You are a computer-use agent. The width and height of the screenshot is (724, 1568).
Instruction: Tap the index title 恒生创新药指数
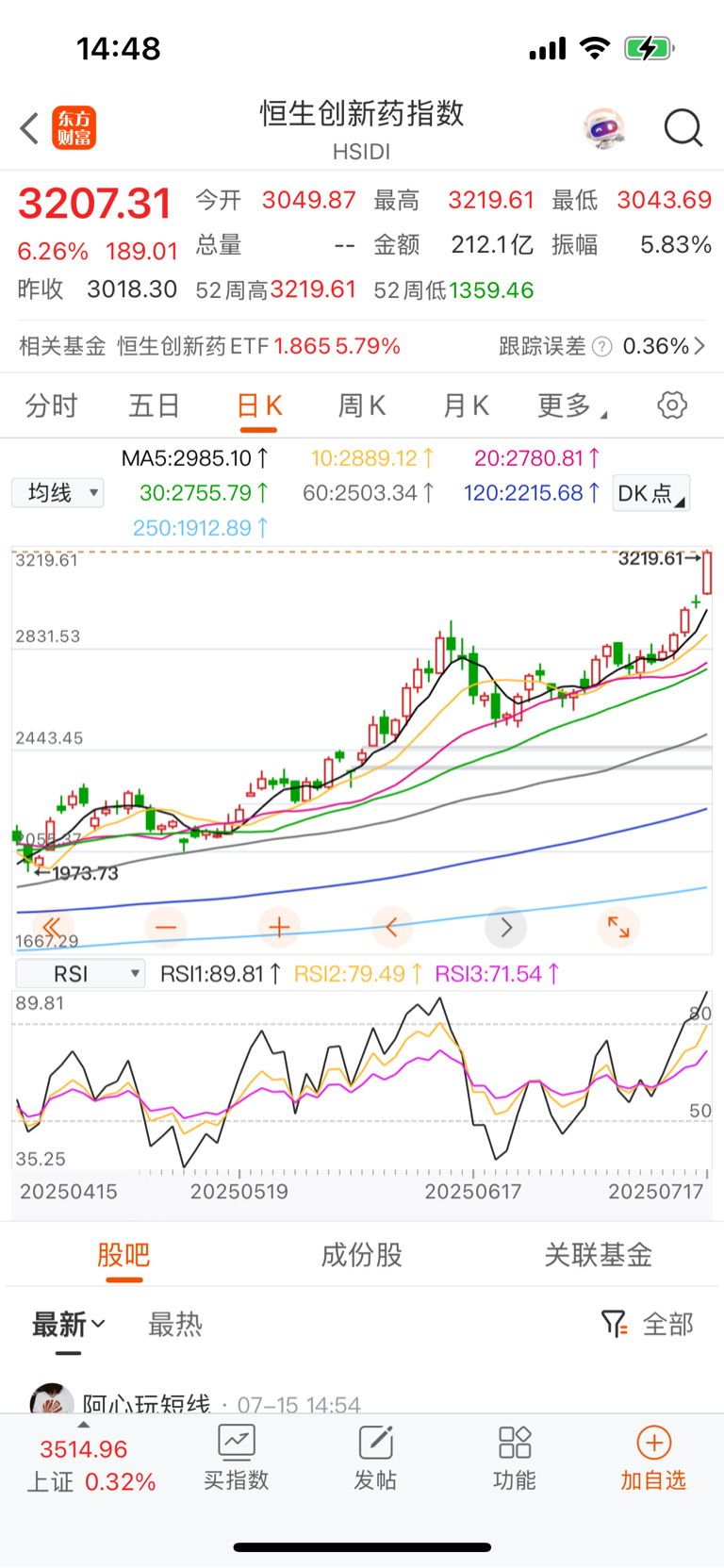tap(362, 113)
